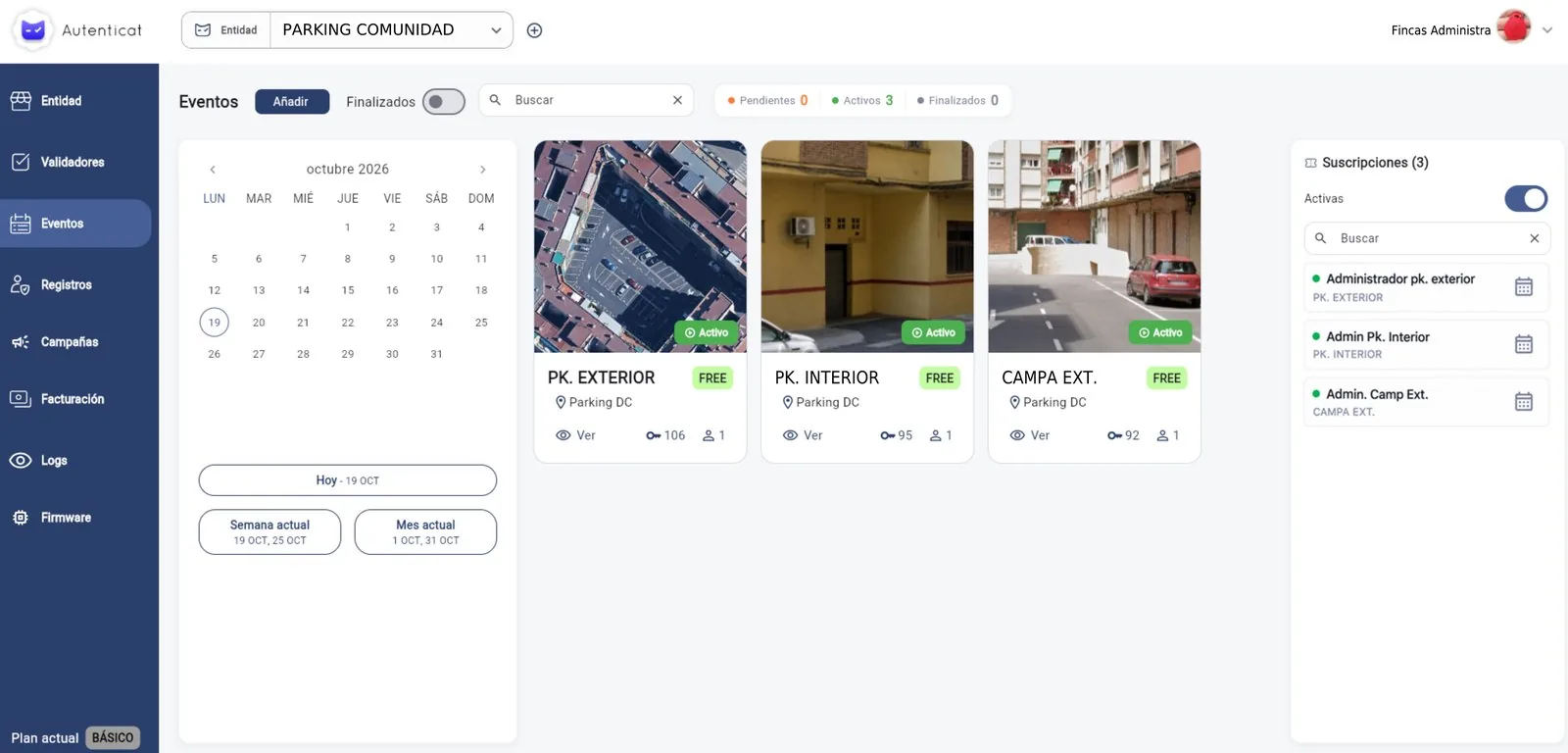Screen dimensions: 1568x753
Task: Open calendar for Administrador pk. exterior subscription
Action: point(1524,287)
